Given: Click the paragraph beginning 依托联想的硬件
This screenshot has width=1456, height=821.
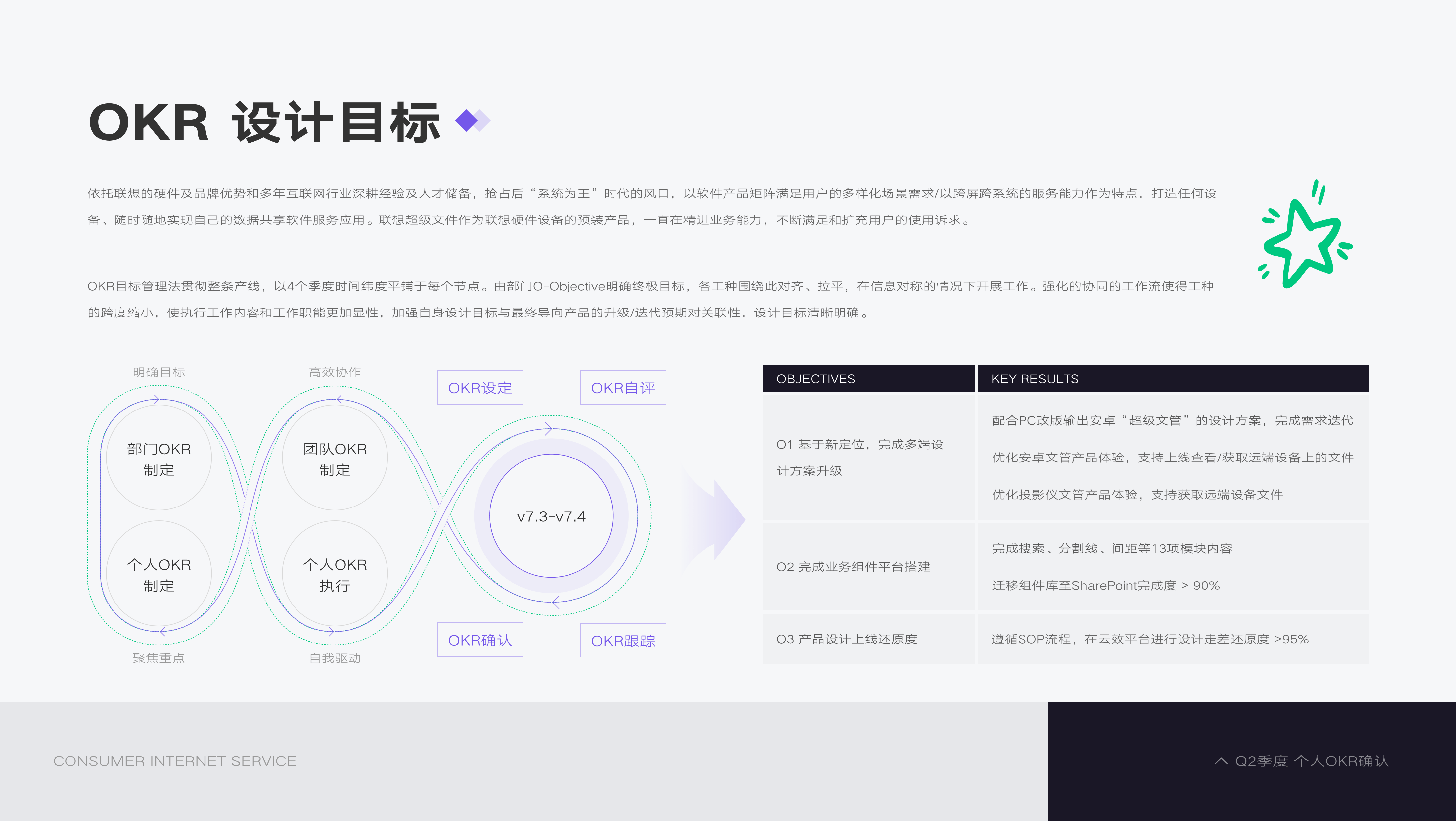Looking at the screenshot, I should coord(652,206).
